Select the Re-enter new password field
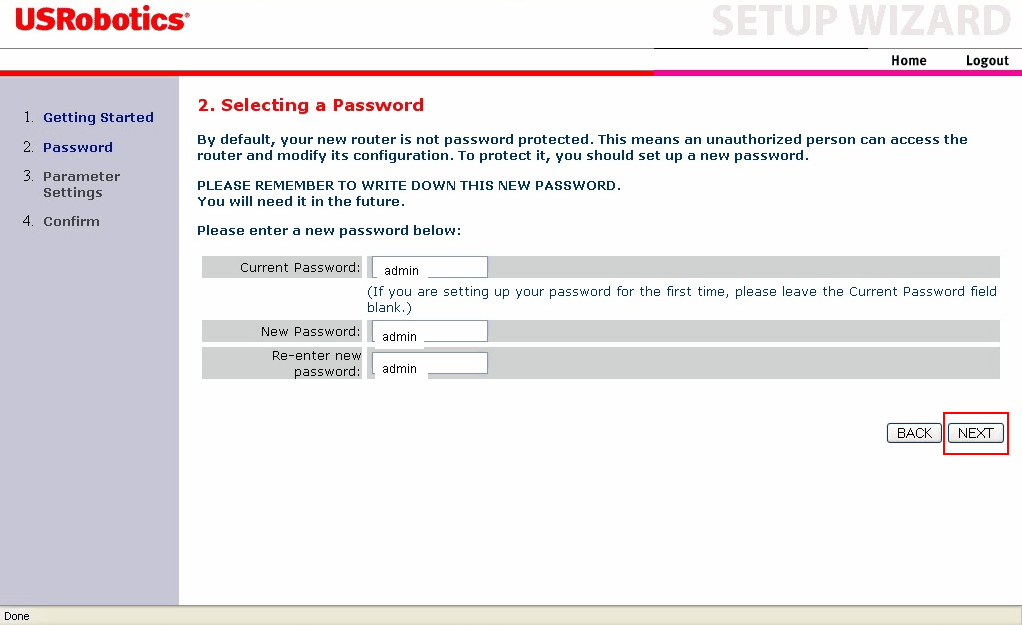 pos(430,363)
